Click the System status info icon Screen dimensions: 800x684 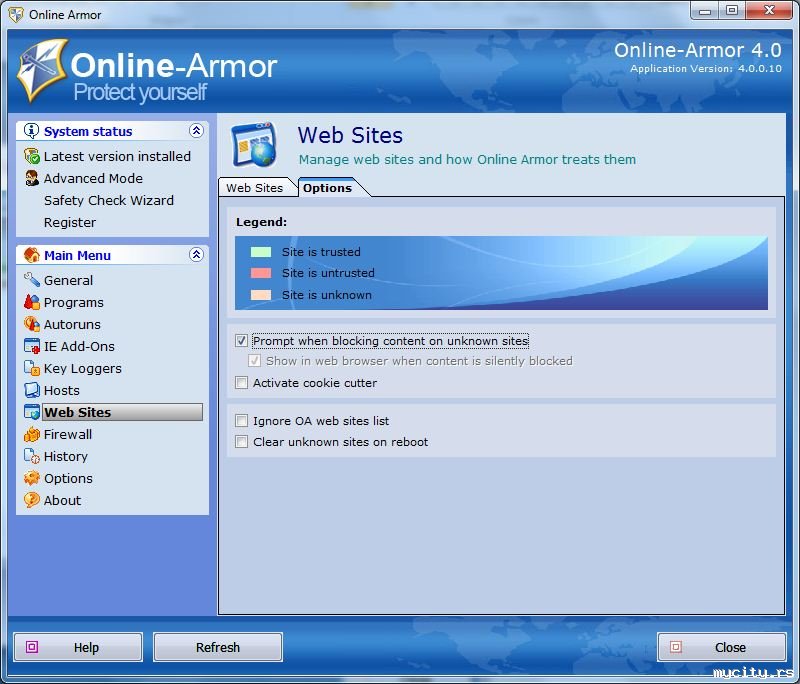click(x=31, y=131)
